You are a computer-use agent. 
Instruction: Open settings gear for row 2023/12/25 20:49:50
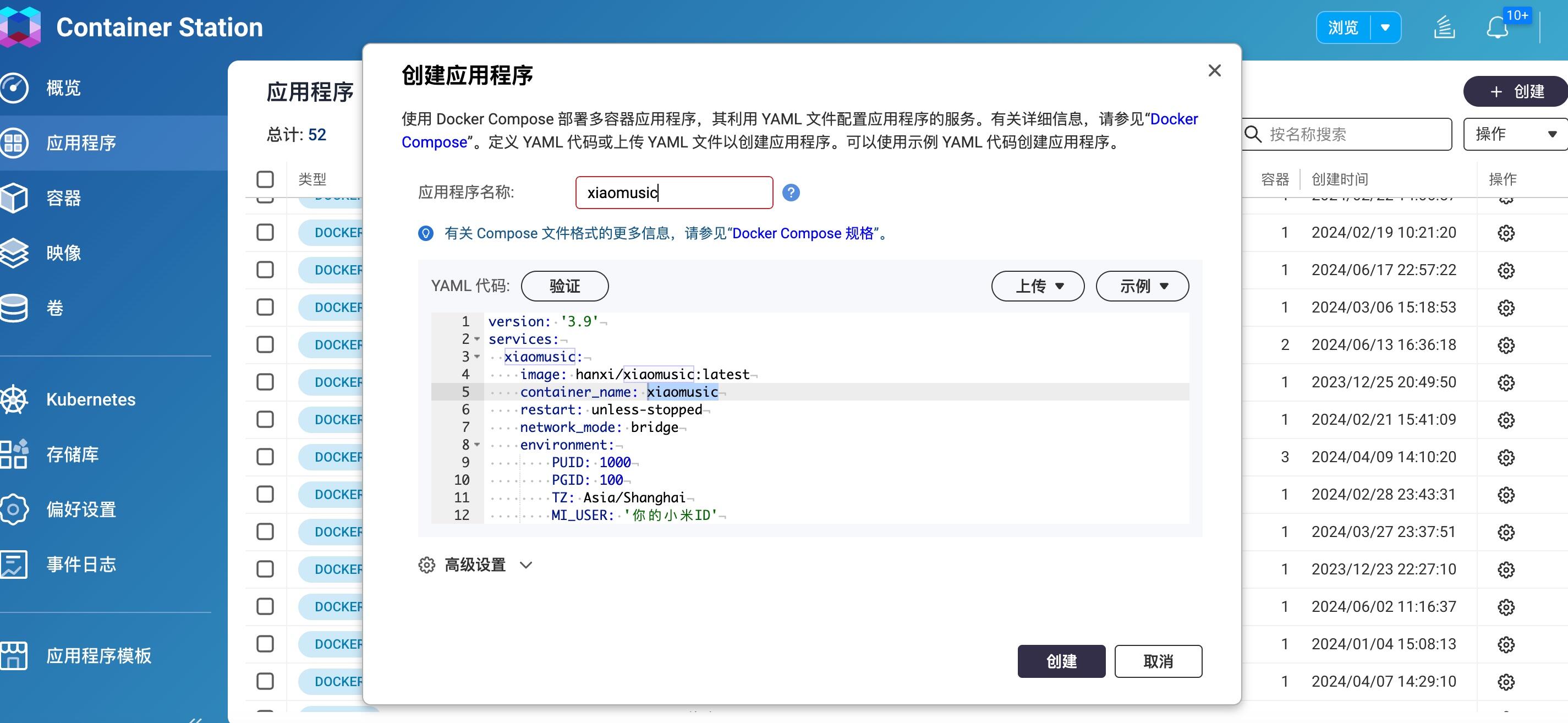pyautogui.click(x=1506, y=382)
